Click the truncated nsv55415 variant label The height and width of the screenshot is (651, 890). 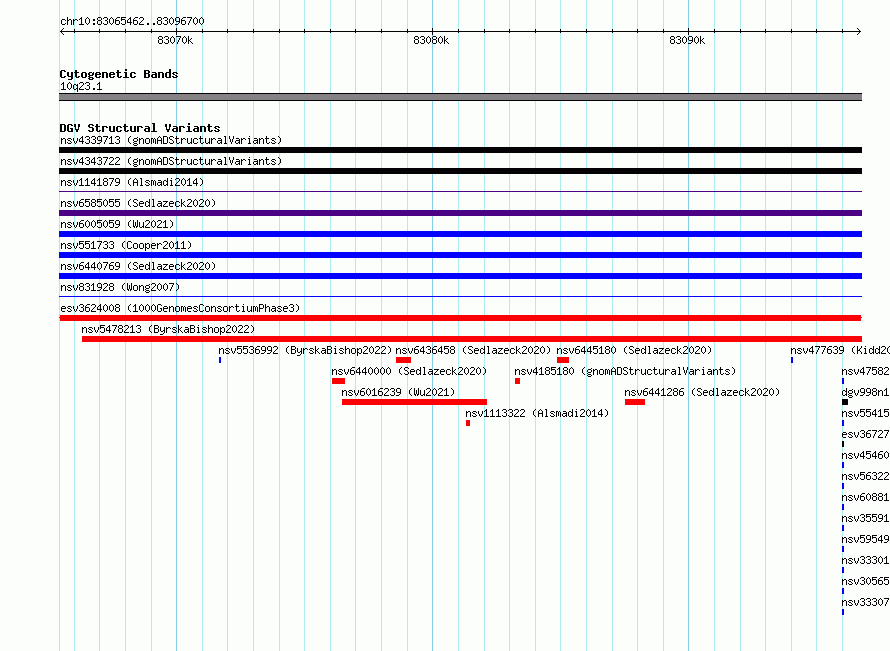click(x=865, y=413)
